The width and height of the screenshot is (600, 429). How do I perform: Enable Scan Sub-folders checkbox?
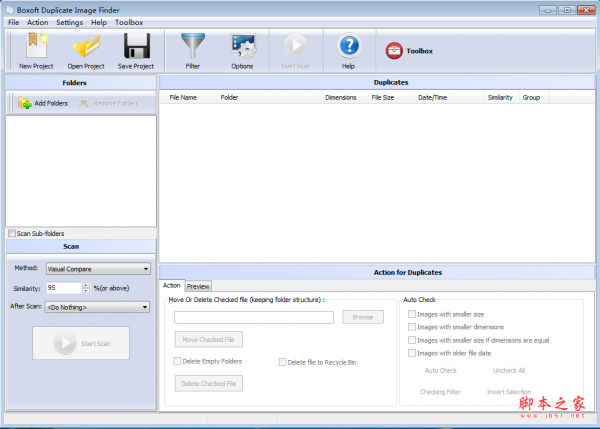click(12, 233)
